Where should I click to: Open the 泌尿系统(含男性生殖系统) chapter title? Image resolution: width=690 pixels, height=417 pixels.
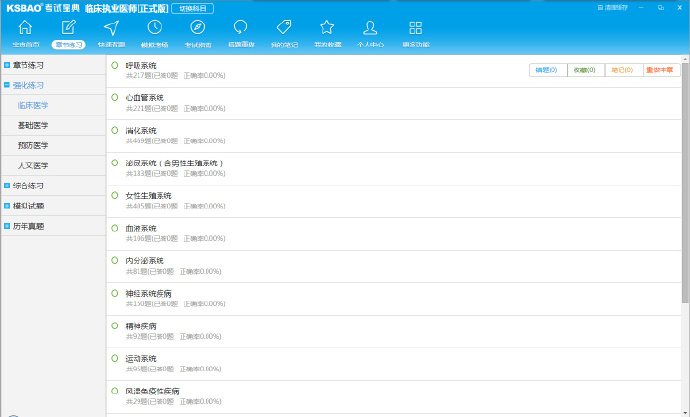pos(175,163)
